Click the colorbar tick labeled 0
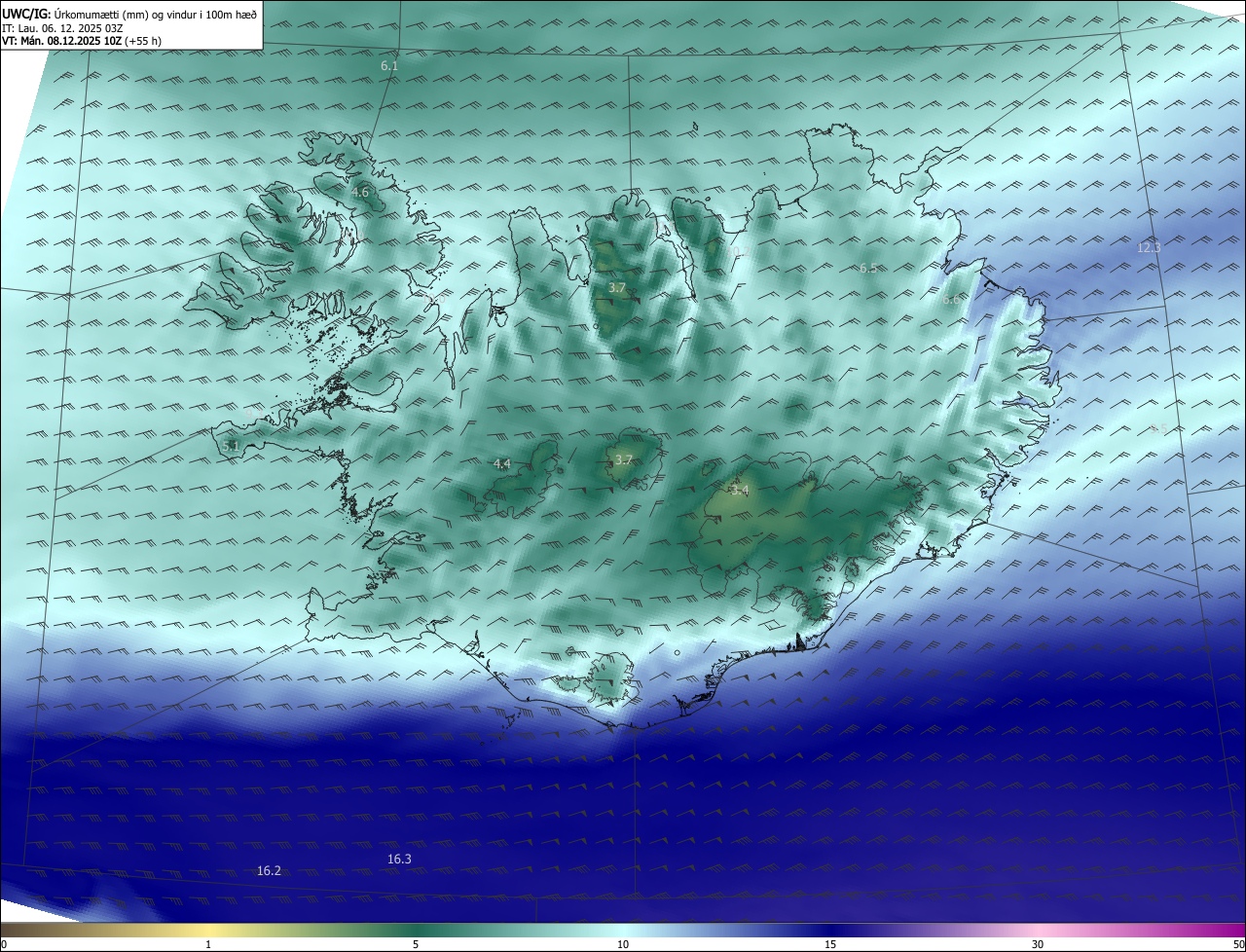Viewport: 1246px width, 952px height. pyautogui.click(x=4, y=945)
